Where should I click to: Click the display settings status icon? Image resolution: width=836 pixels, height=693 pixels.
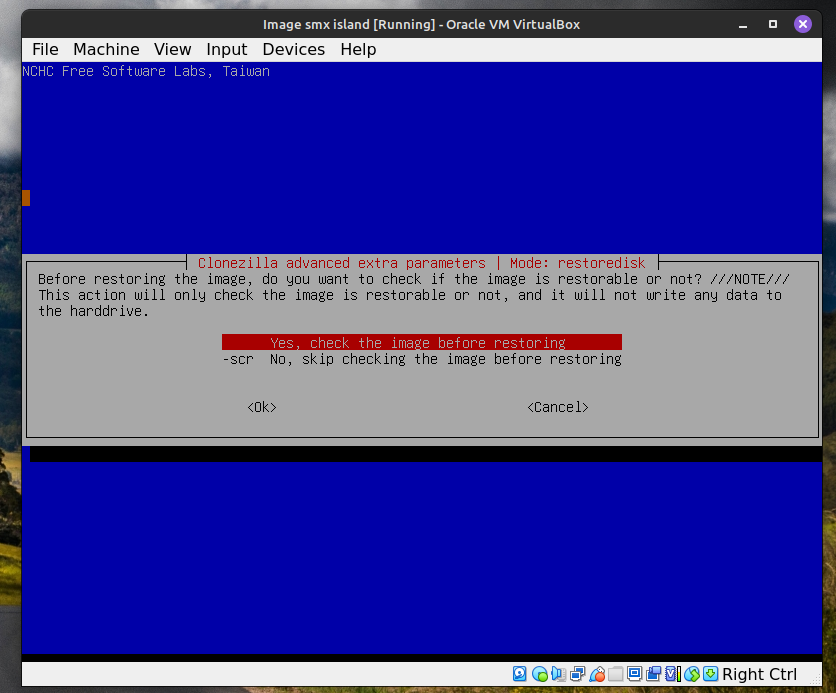[634, 674]
